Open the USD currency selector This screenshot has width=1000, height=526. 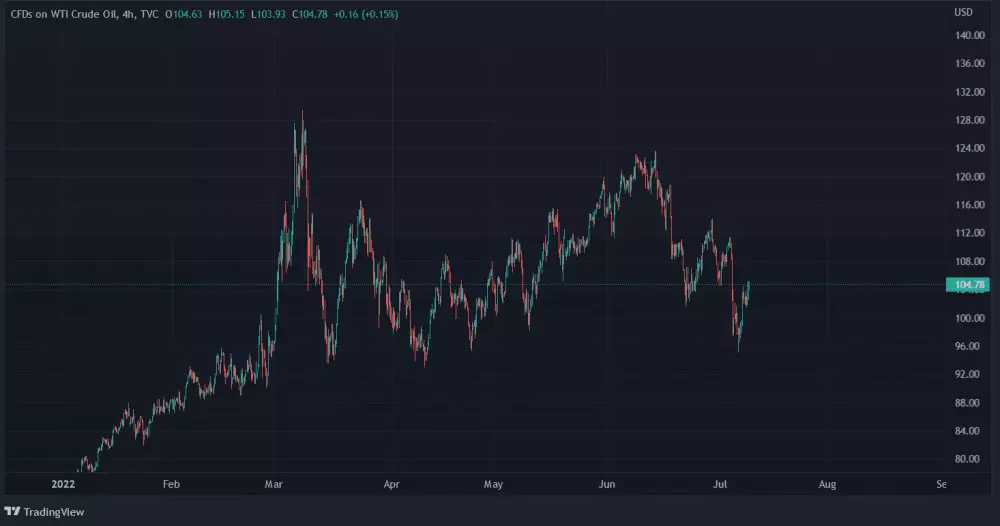click(963, 12)
